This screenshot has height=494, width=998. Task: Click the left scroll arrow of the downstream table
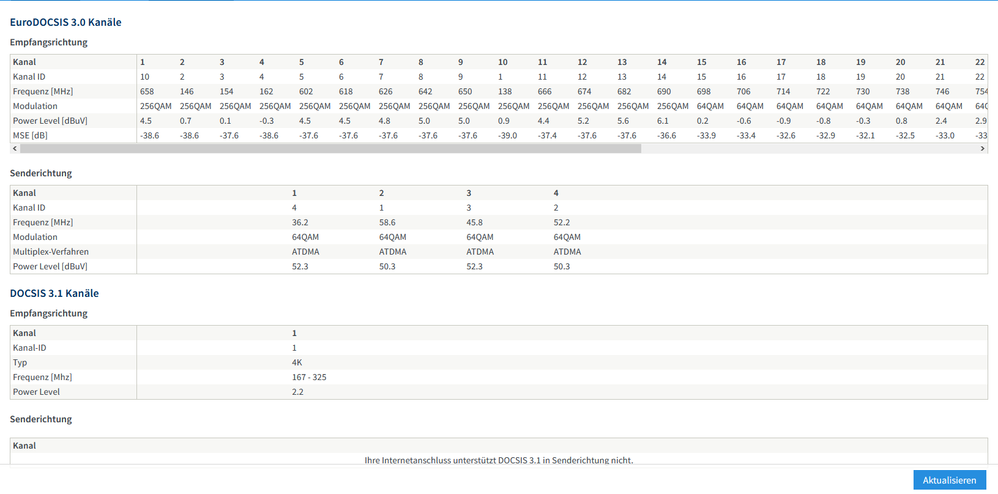coord(15,148)
